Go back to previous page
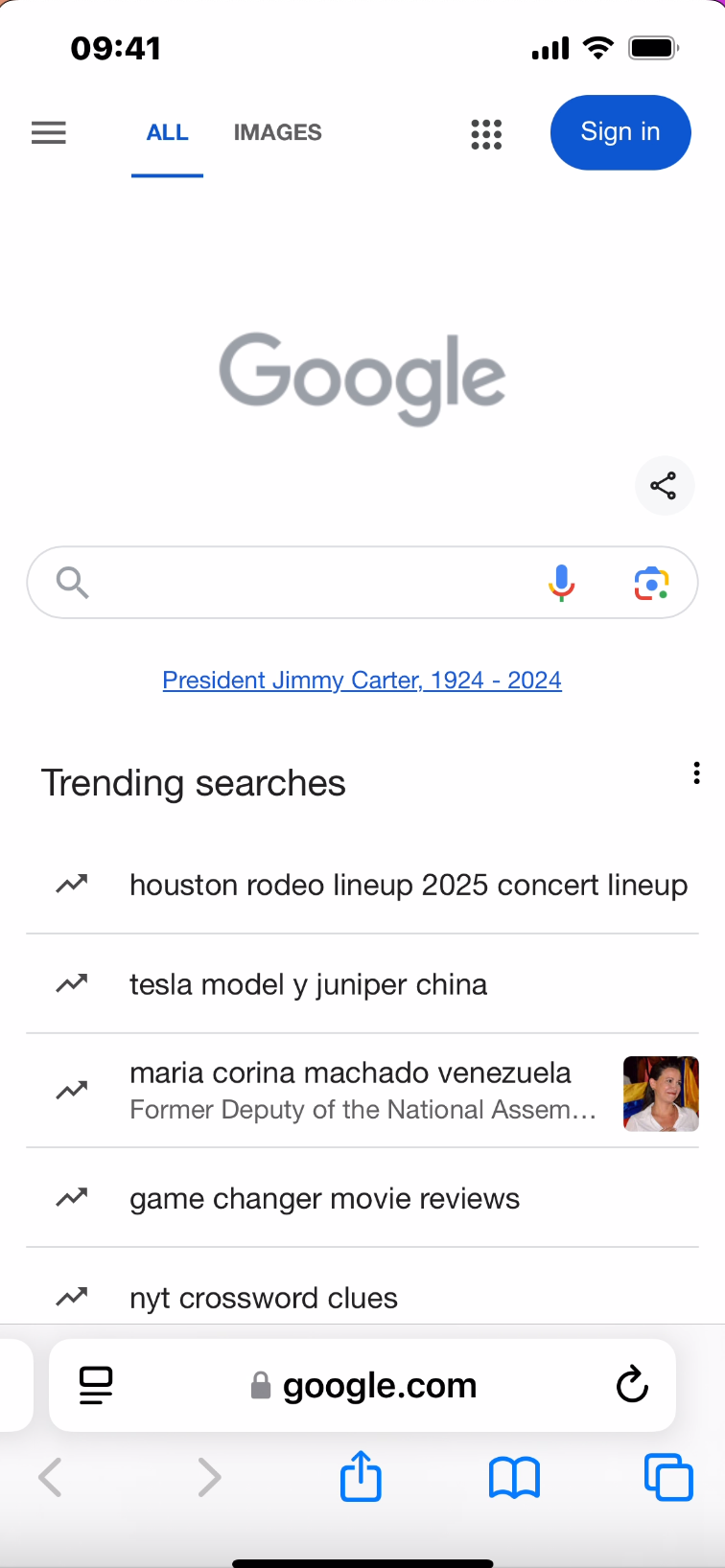 pos(51,1477)
